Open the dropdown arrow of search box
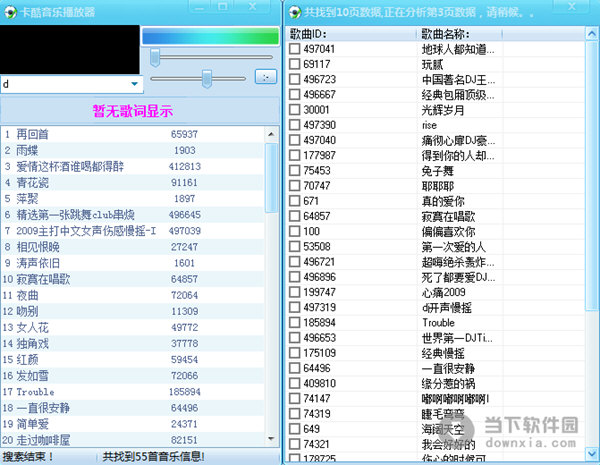This screenshot has width=600, height=465. [134, 84]
